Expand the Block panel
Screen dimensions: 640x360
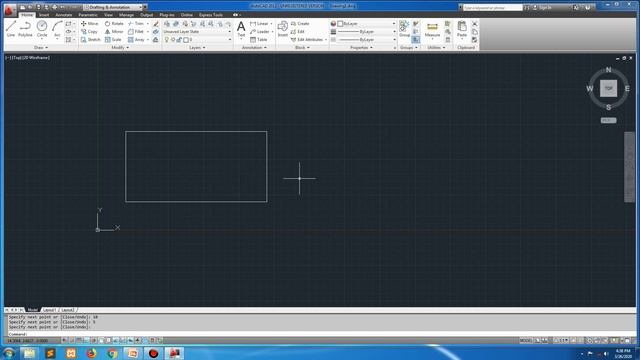click(302, 48)
